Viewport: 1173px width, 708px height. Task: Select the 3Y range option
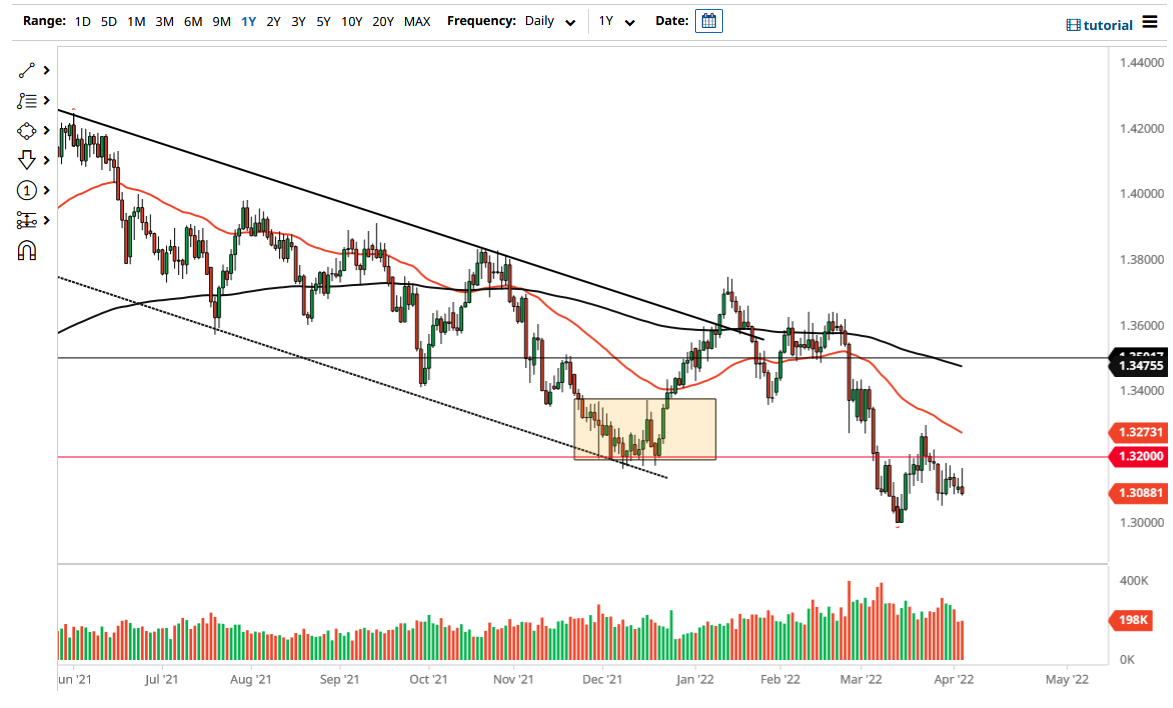299,20
